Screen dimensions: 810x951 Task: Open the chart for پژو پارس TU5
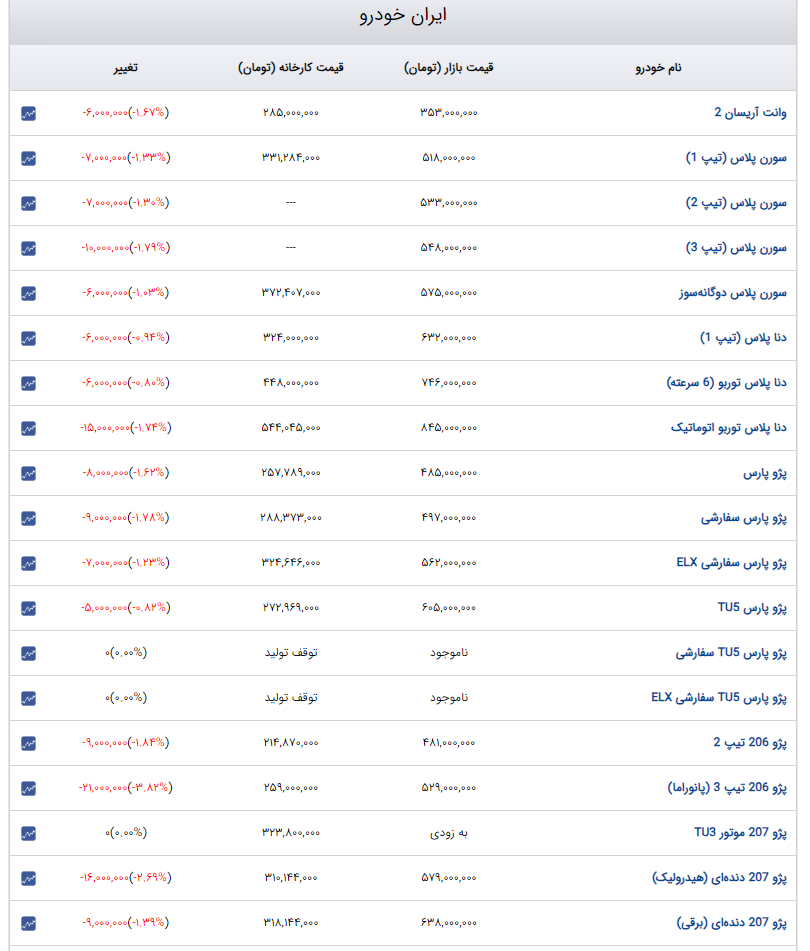tap(29, 607)
